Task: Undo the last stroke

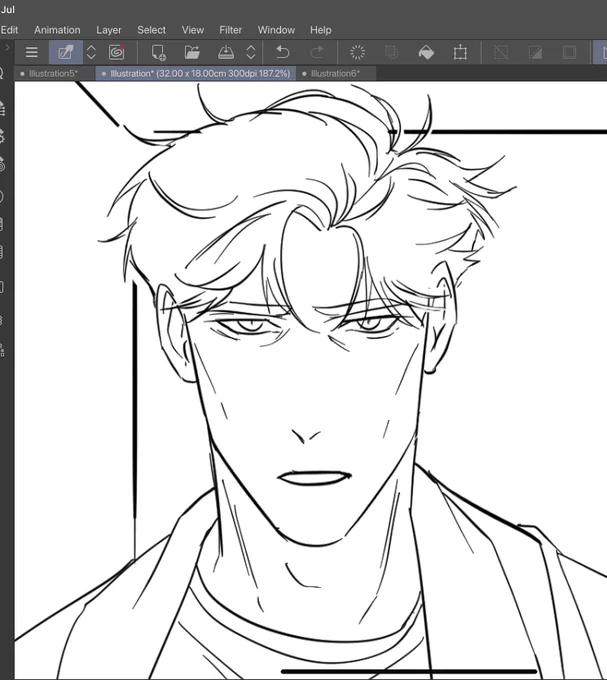Action: pyautogui.click(x=283, y=52)
